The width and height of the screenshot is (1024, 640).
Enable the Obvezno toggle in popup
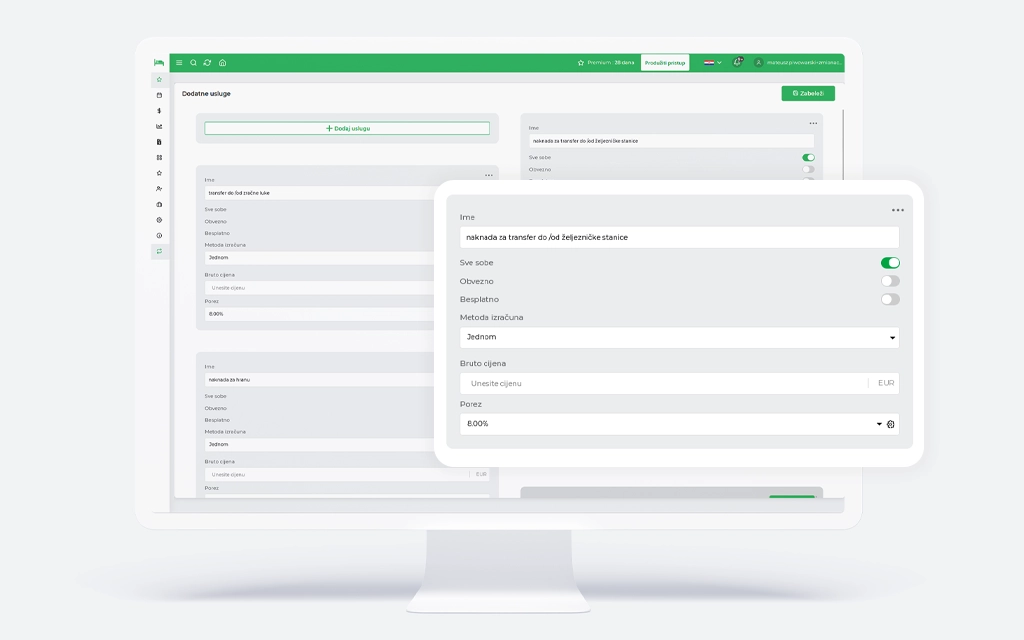(889, 281)
